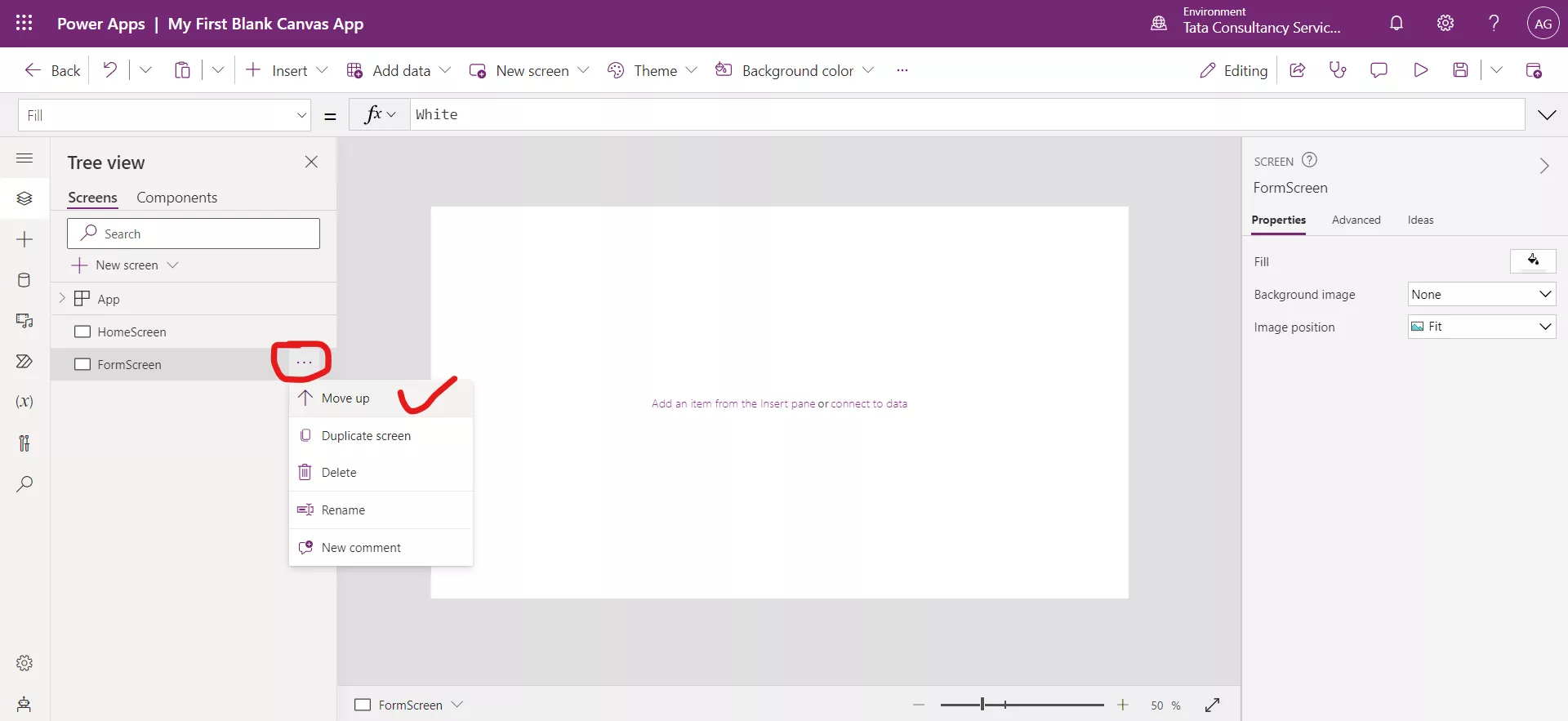Switch to the Components tab
The width and height of the screenshot is (1568, 721).
tap(176, 198)
